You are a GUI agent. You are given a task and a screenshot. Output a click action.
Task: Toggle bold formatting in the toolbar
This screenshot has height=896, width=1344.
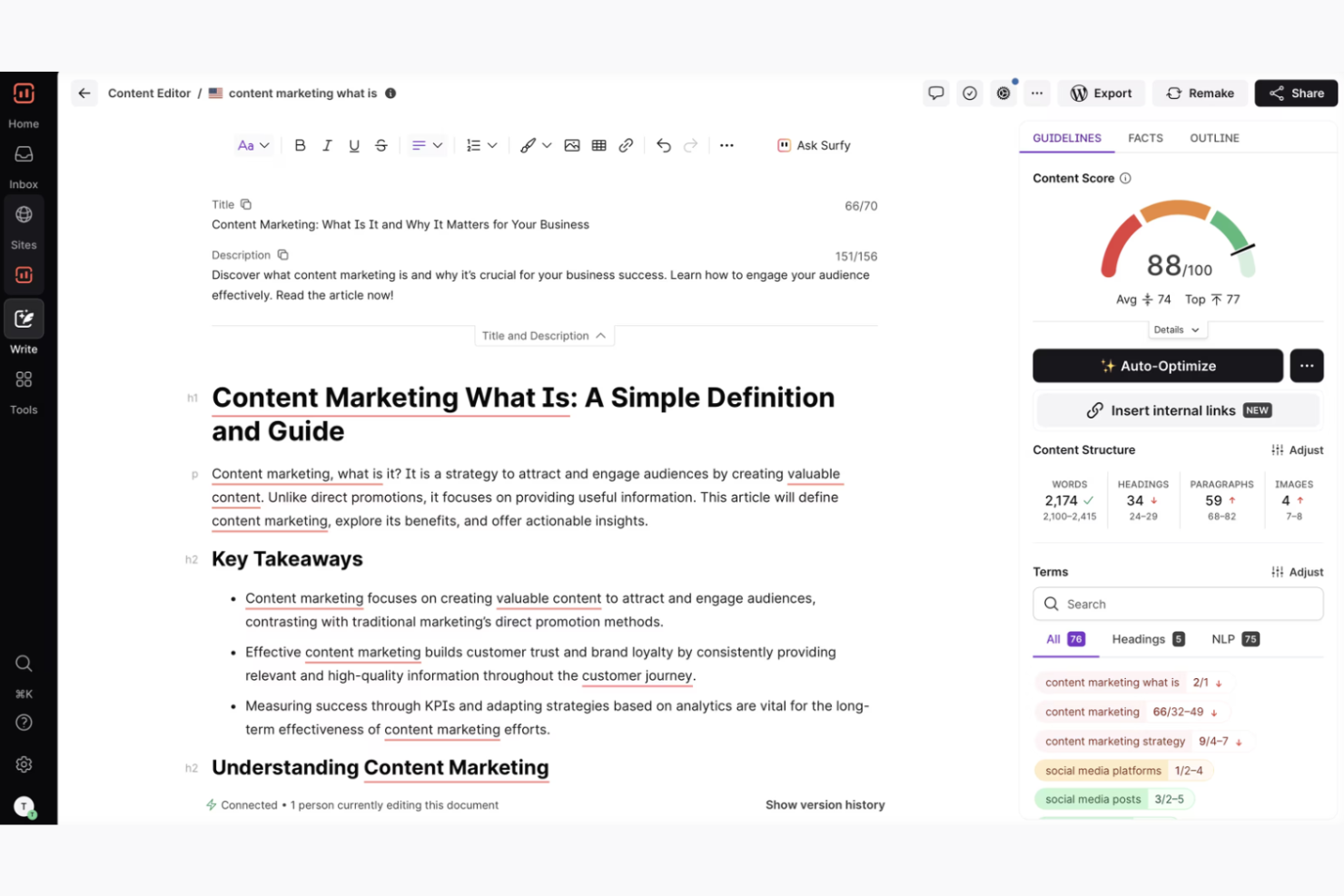(300, 144)
